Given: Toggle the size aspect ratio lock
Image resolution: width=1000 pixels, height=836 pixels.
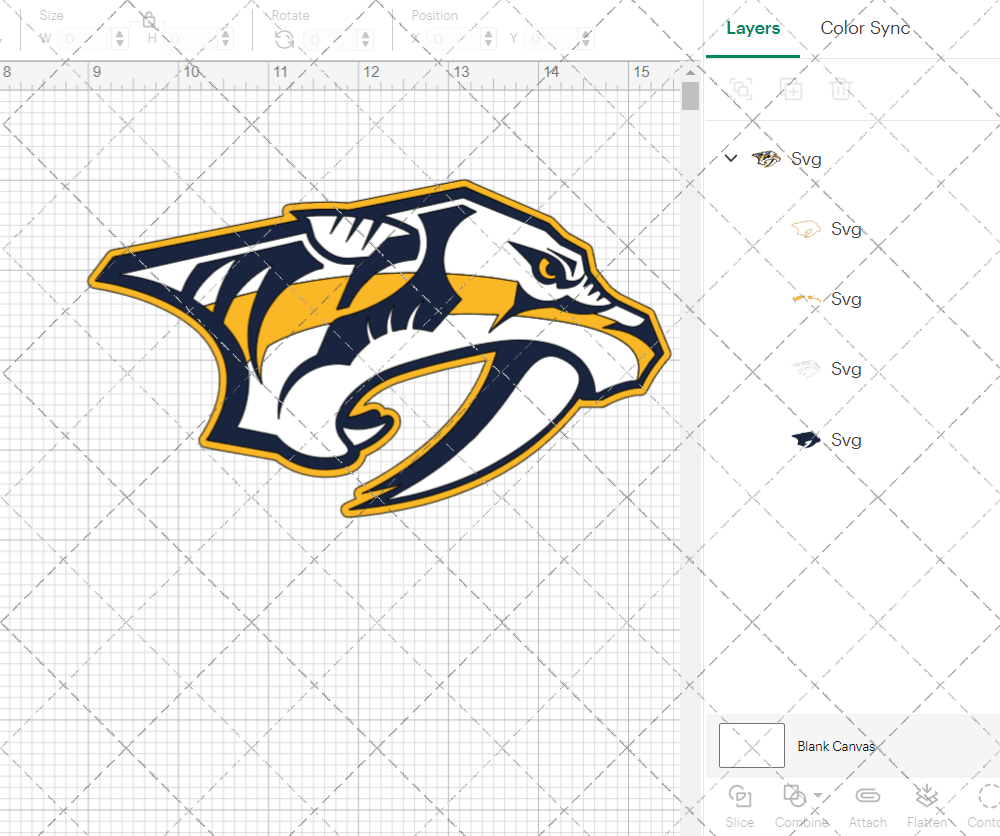Looking at the screenshot, I should point(149,20).
